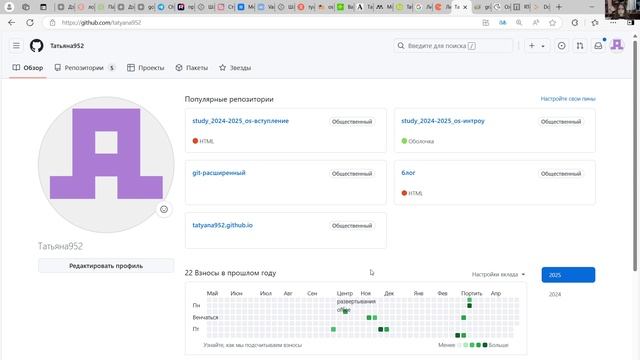Open the read aloud icon in address bar
The height and width of the screenshot is (360, 640).
pyautogui.click(x=536, y=23)
